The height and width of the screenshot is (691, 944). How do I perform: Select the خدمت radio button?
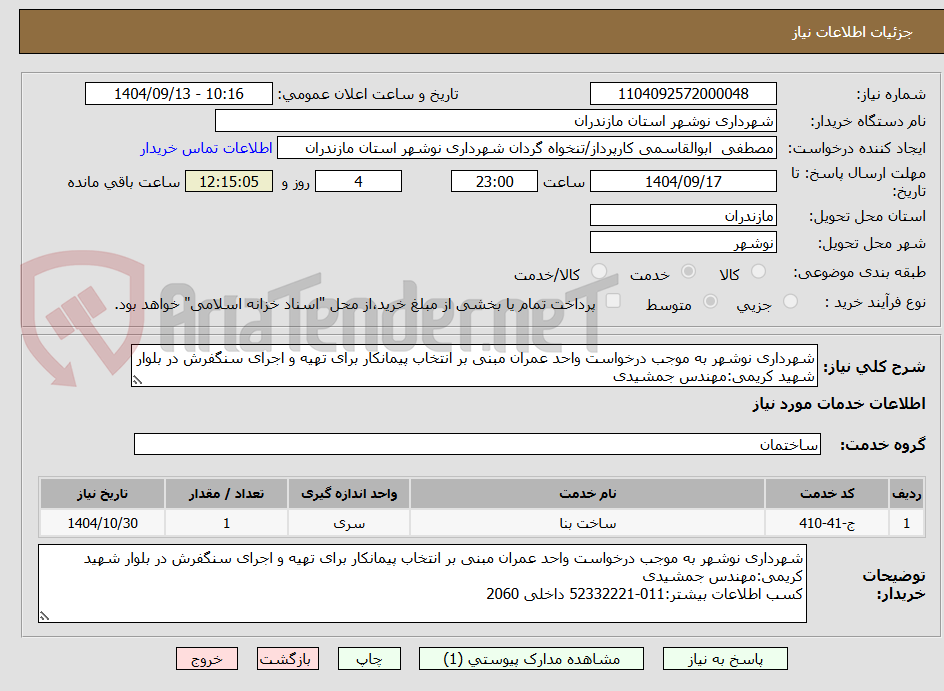[x=687, y=272]
